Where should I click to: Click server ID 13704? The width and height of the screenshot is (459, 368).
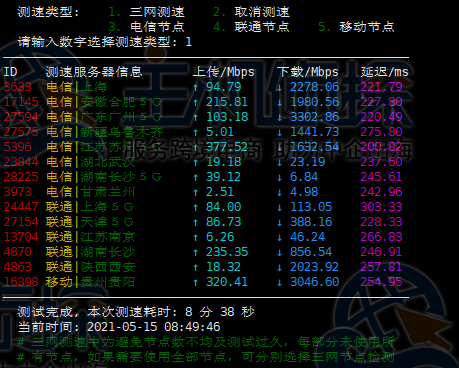(x=21, y=237)
